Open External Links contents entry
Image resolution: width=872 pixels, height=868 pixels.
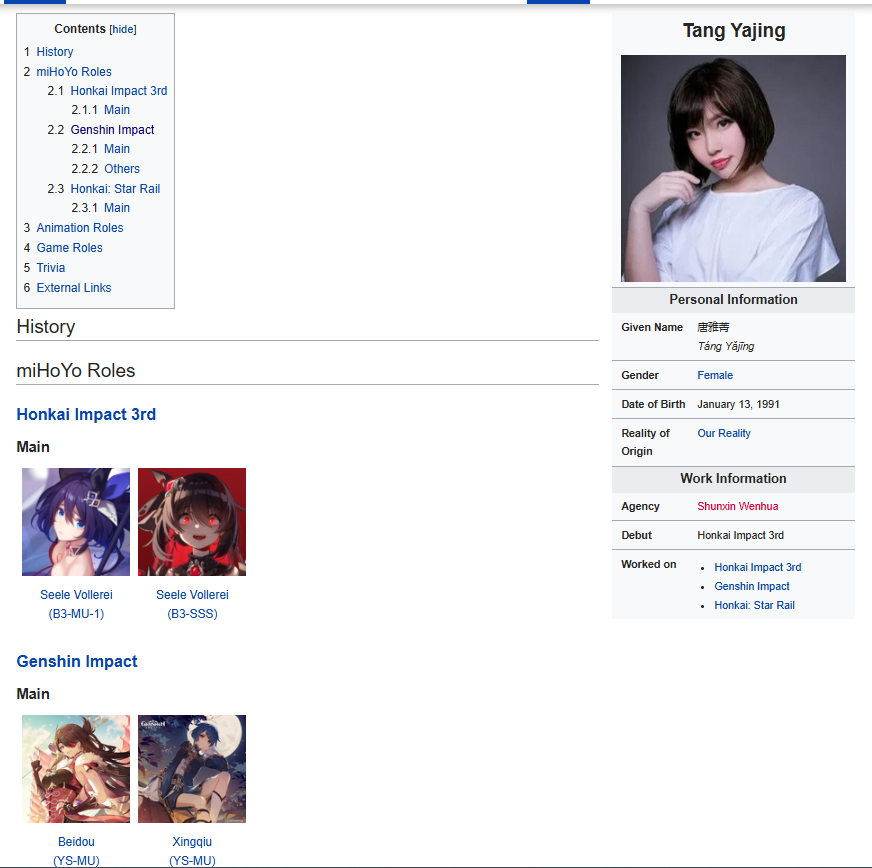click(74, 288)
